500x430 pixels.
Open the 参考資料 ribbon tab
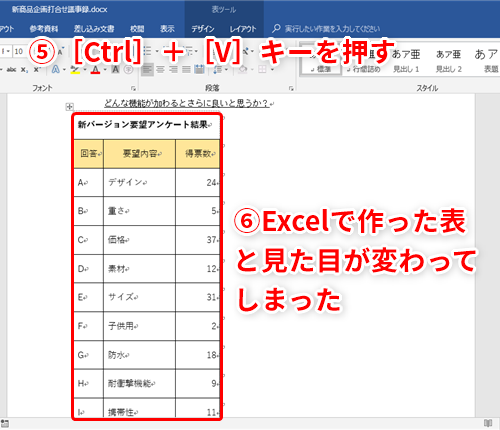(44, 29)
